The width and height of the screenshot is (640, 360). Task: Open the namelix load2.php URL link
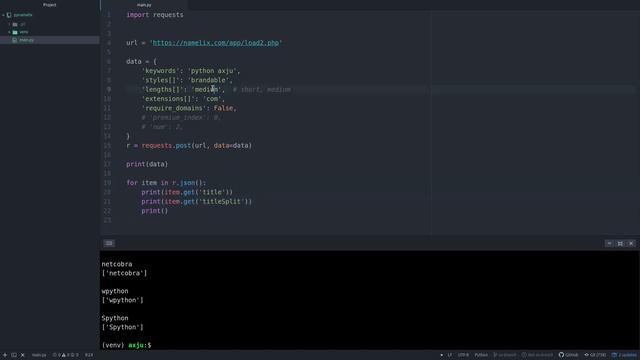tap(216, 43)
